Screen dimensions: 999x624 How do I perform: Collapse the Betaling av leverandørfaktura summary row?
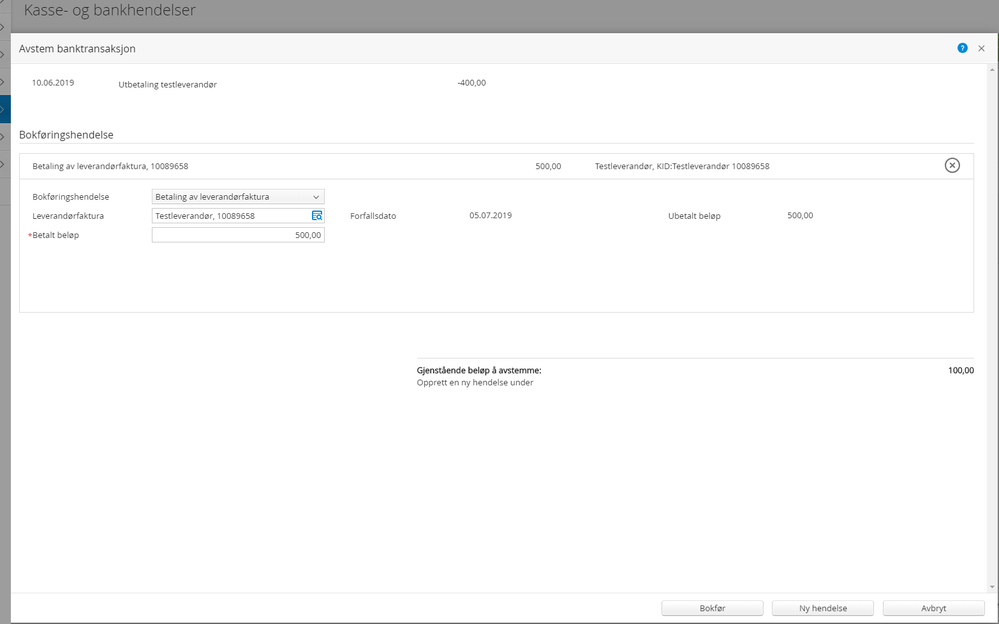pyautogui.click(x=496, y=166)
